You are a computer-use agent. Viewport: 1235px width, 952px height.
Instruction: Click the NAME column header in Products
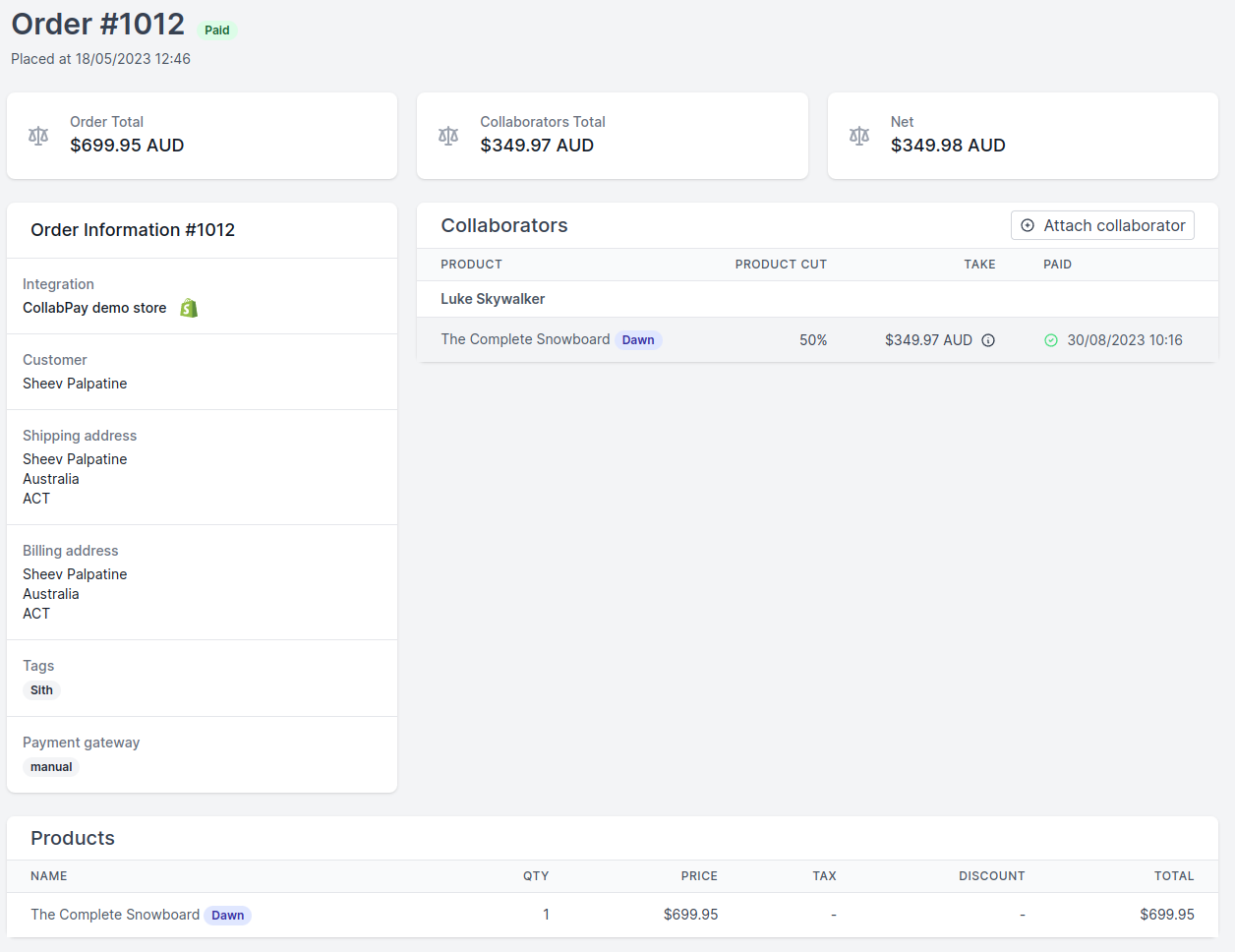point(49,876)
